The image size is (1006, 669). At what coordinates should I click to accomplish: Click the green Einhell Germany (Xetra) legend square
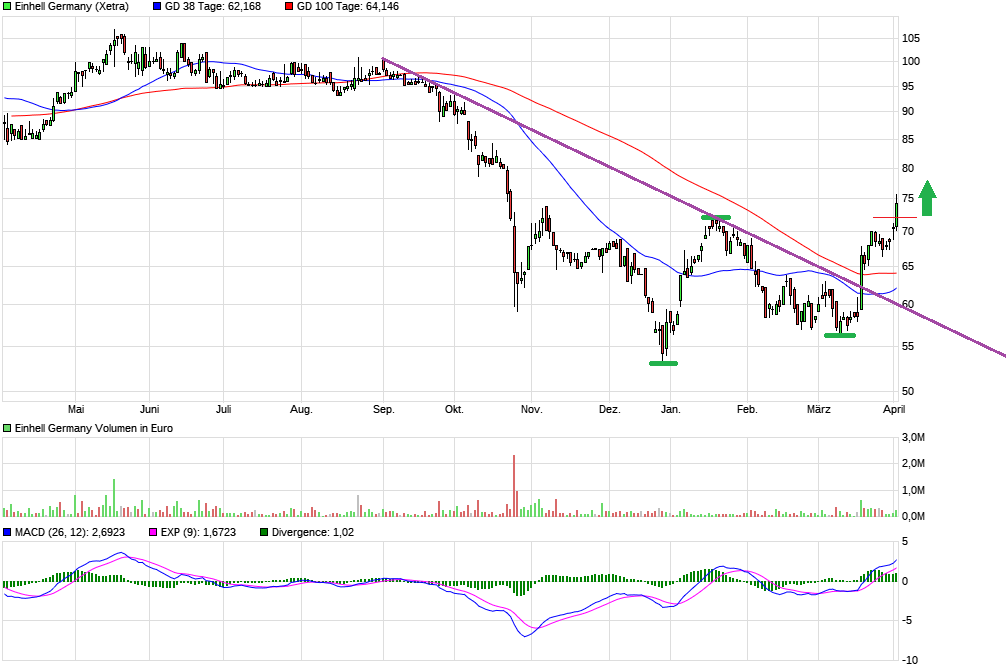[x=8, y=7]
